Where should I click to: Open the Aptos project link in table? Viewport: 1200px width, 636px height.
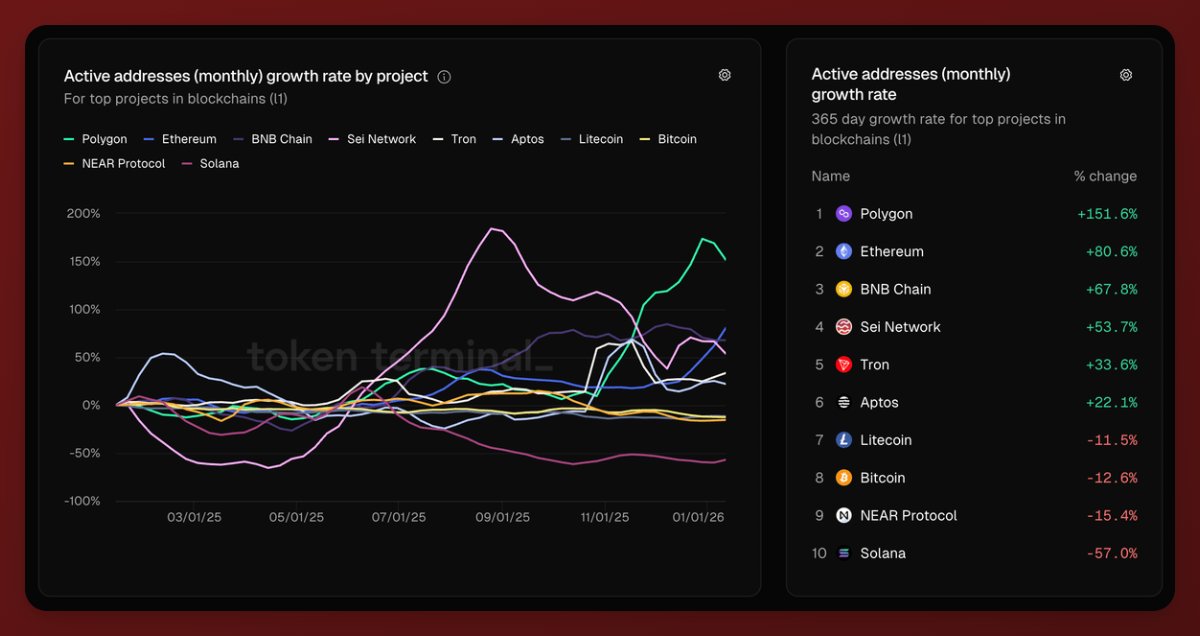(879, 402)
